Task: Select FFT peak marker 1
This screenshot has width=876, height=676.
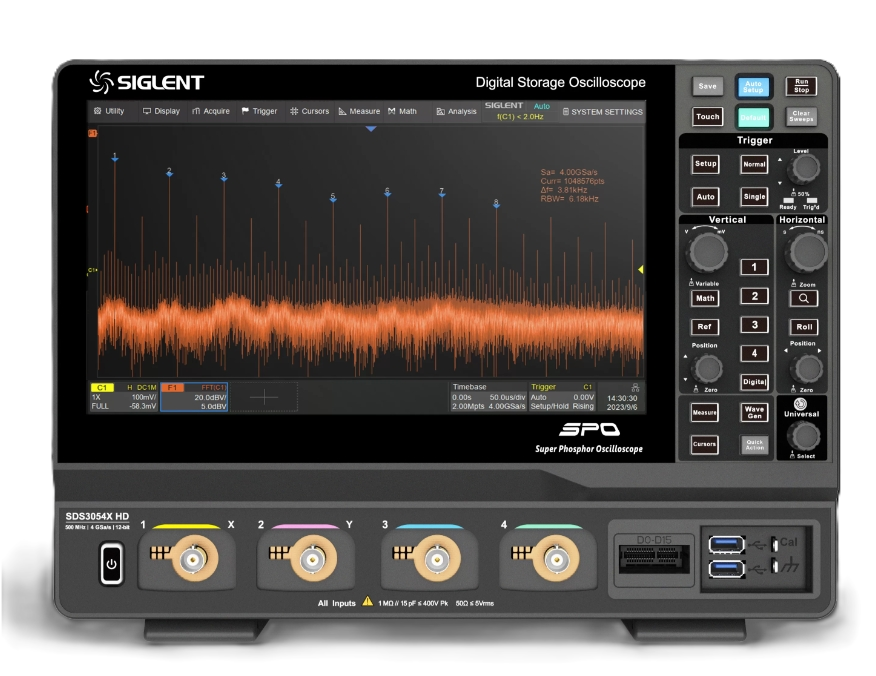Action: point(115,157)
